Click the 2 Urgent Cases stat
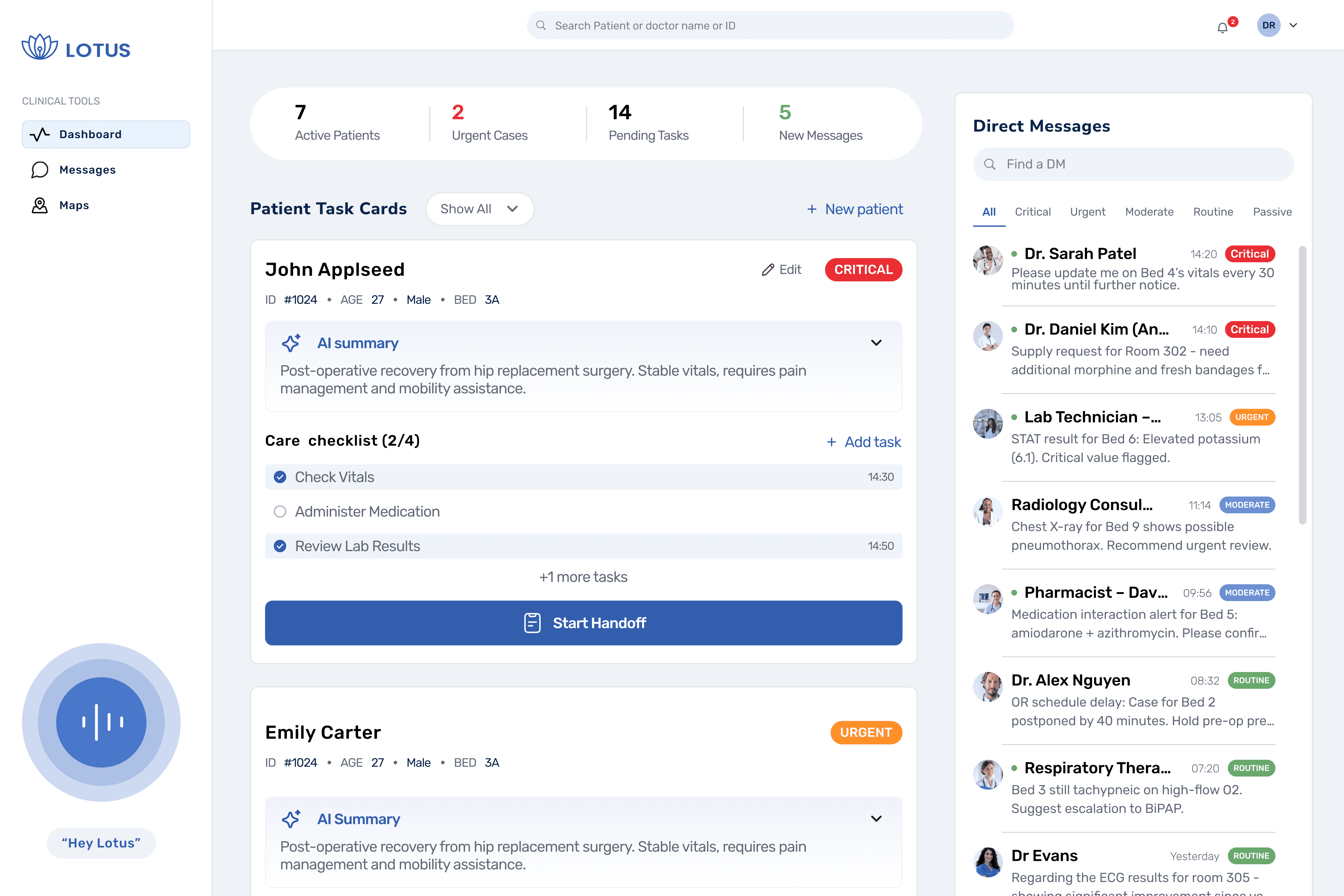Viewport: 1344px width, 896px height. (x=490, y=122)
